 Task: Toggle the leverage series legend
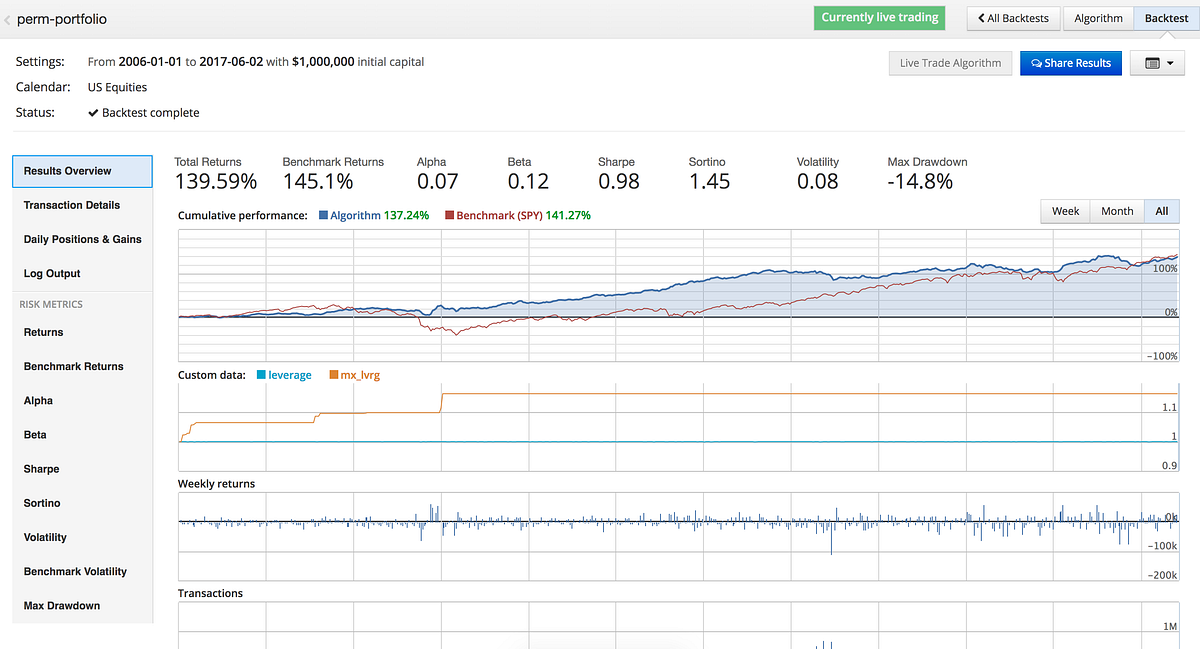284,375
